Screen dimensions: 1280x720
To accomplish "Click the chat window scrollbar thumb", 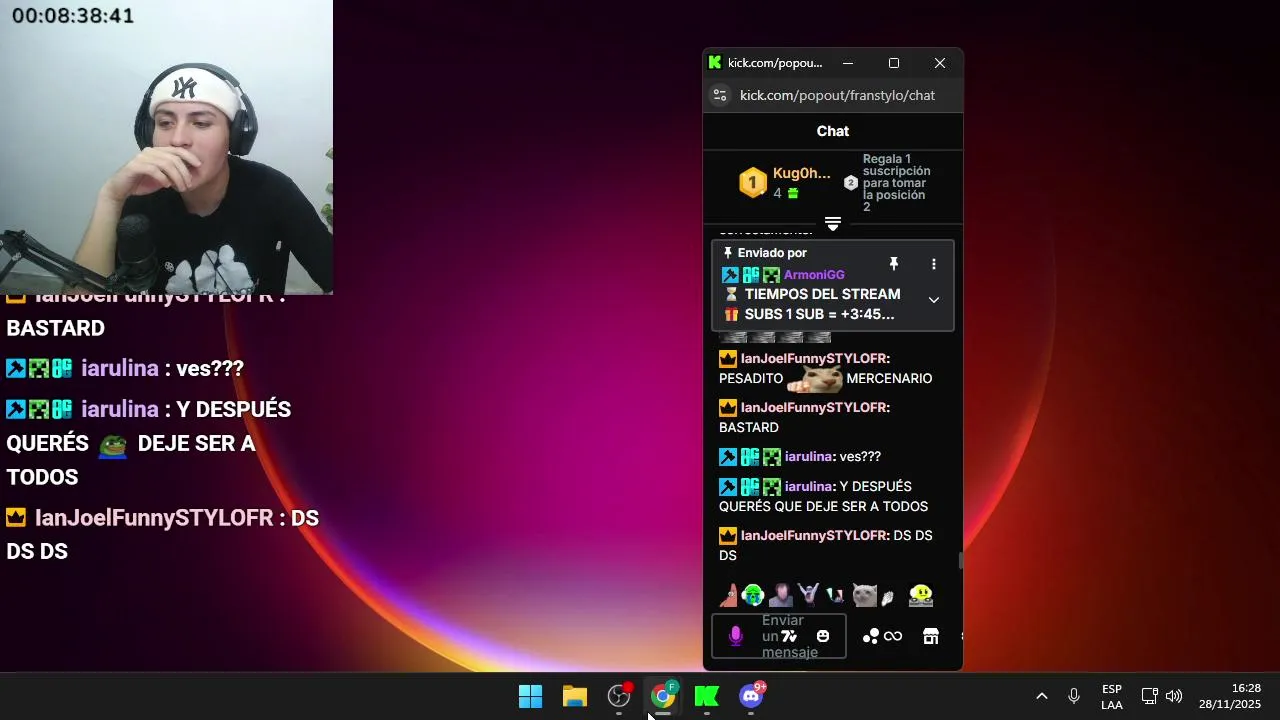I will click(960, 560).
